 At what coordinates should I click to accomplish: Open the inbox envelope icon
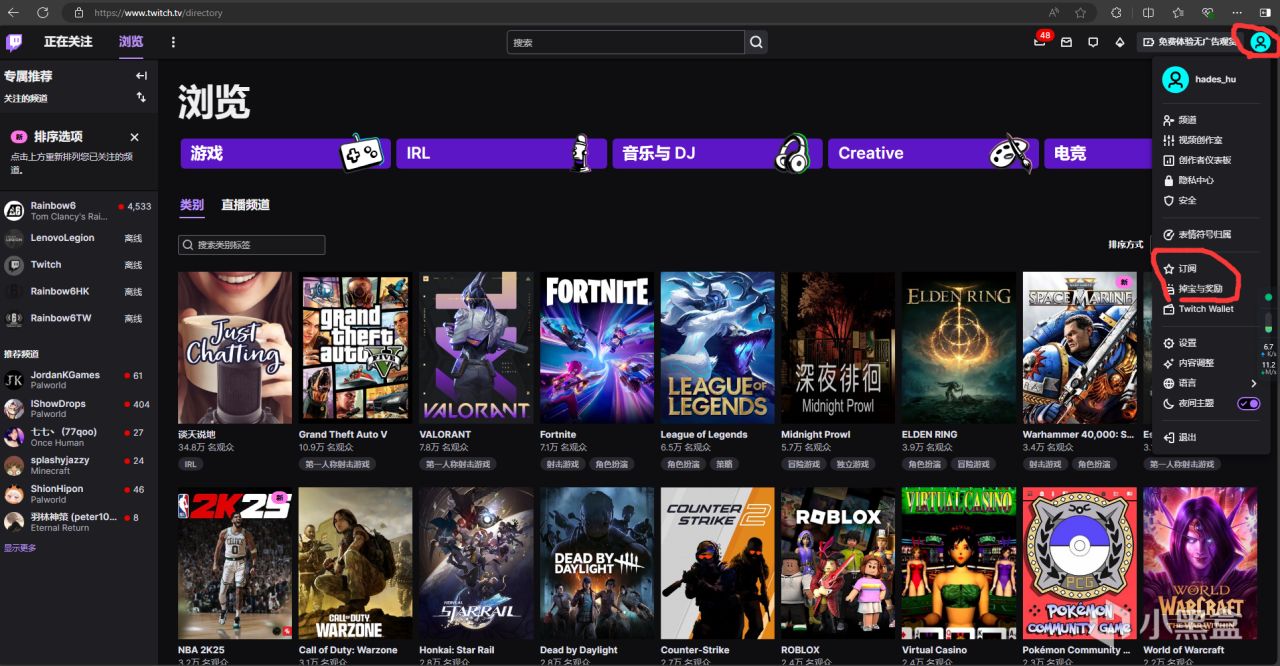(1066, 42)
